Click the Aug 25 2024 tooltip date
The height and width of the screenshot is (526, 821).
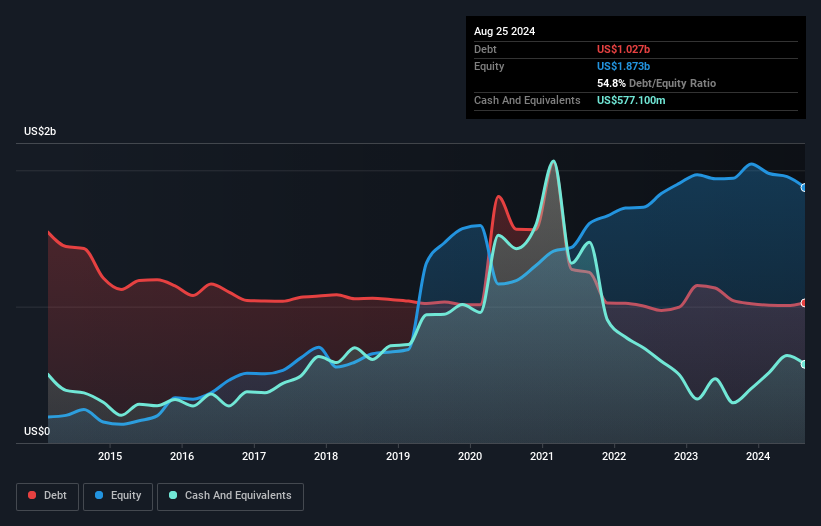[504, 31]
